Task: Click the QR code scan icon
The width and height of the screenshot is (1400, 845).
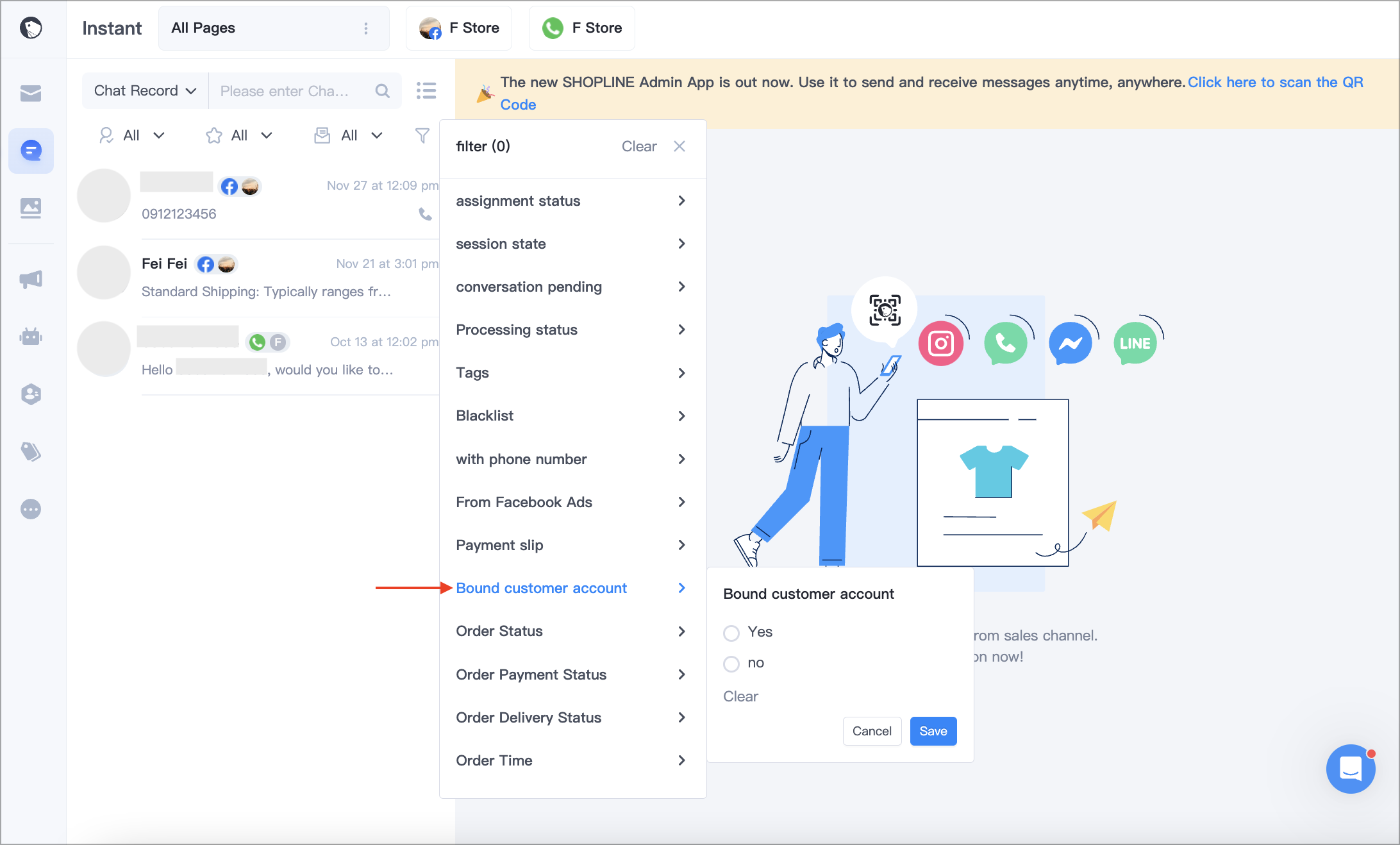Action: 885,310
